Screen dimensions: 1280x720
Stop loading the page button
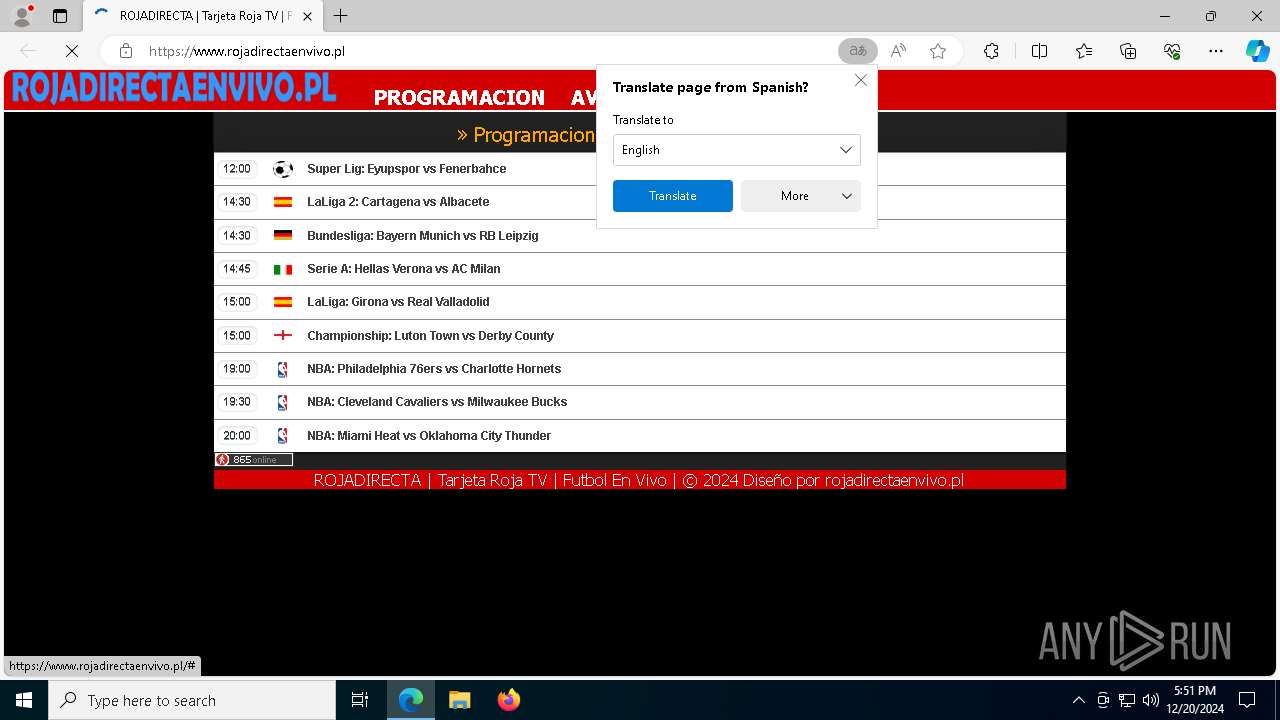pos(72,51)
